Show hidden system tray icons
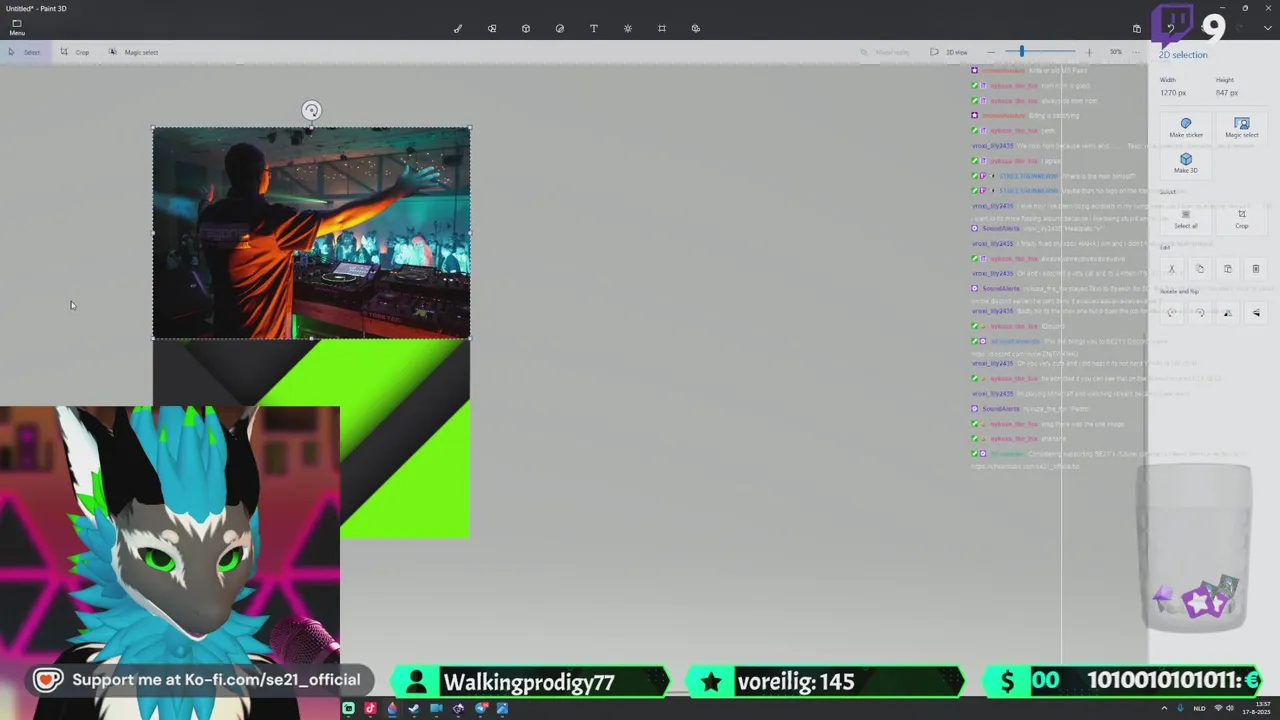Viewport: 1280px width, 720px height. (x=1163, y=708)
